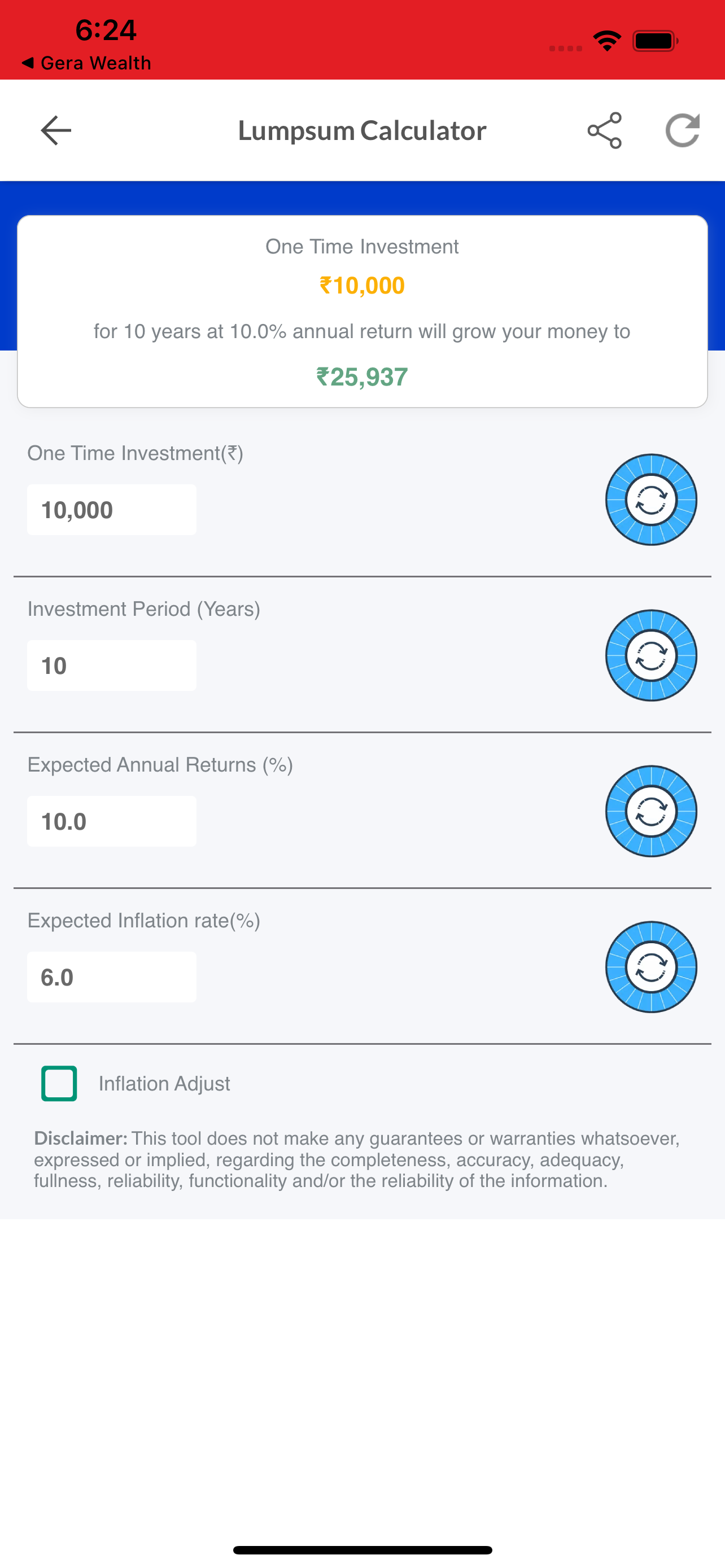Tap the Inflation Adjust label

pyautogui.click(x=164, y=1084)
